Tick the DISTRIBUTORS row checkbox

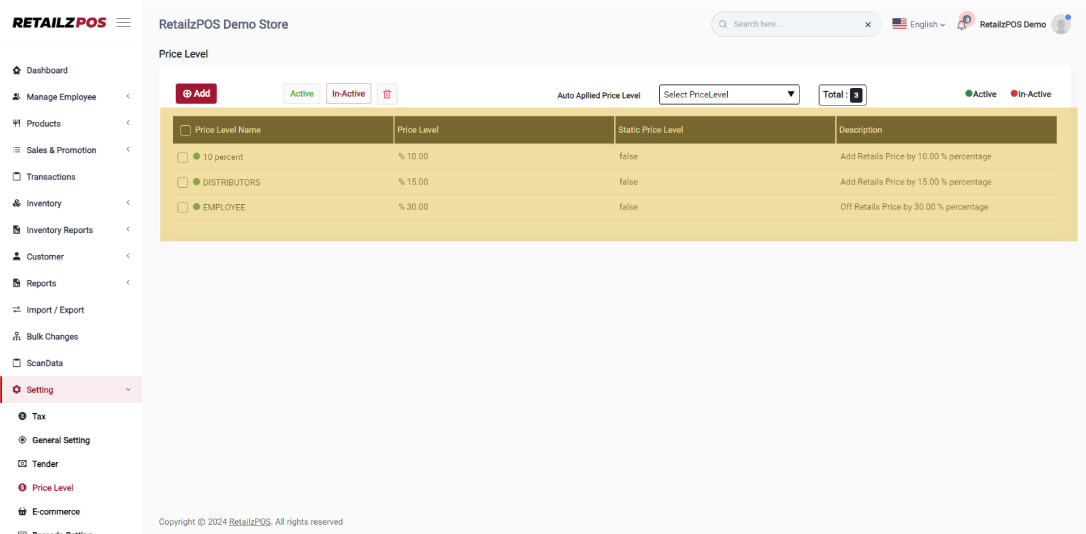tap(183, 183)
